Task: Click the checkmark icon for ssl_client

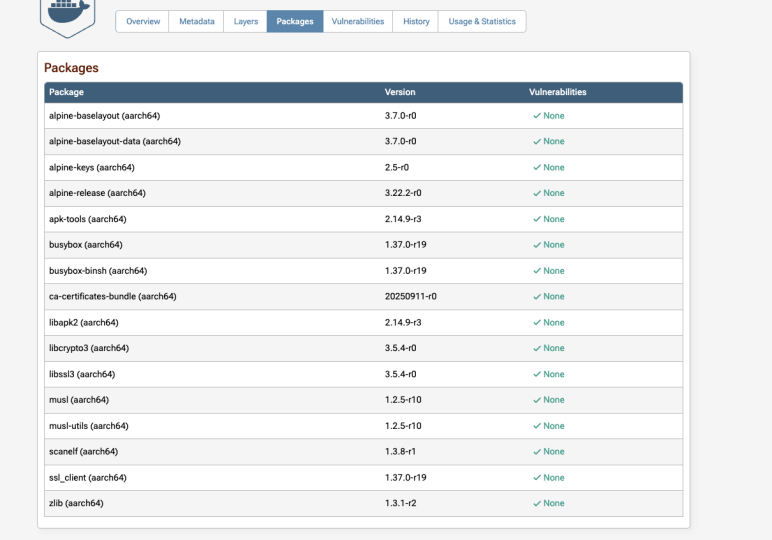Action: 537,478
